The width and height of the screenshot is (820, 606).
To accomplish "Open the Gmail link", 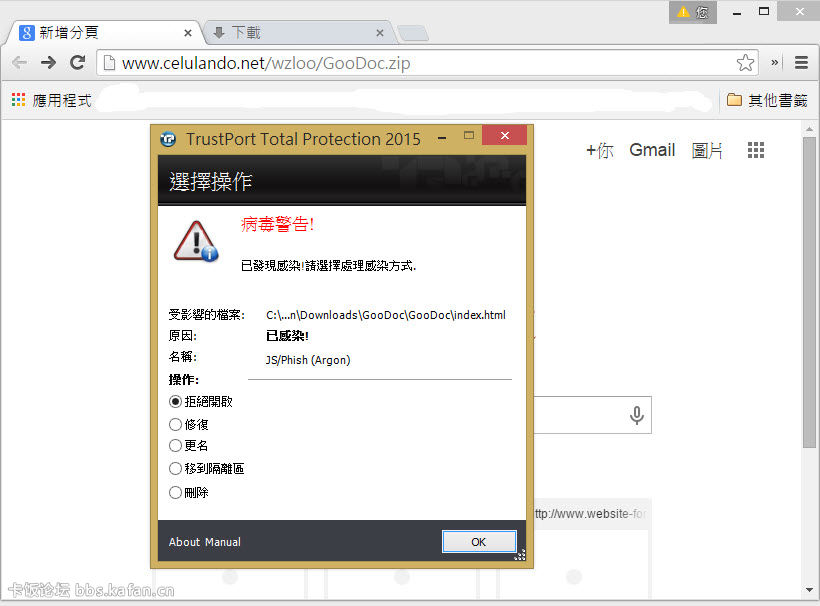I will click(x=652, y=150).
